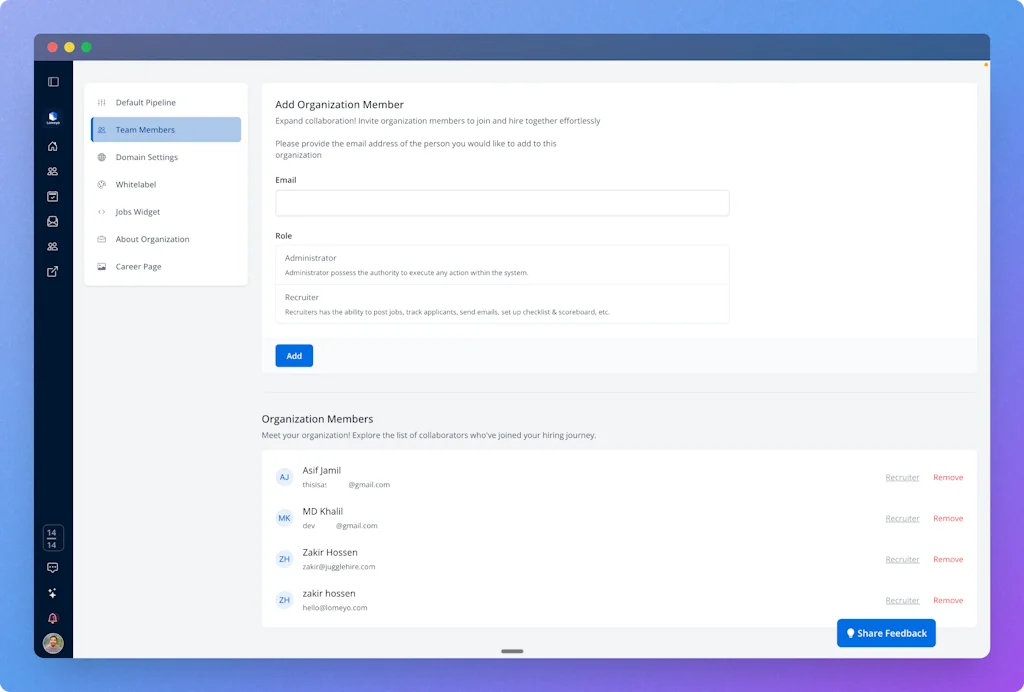
Task: Remove member zakir@jugglehire.com
Action: tap(948, 559)
